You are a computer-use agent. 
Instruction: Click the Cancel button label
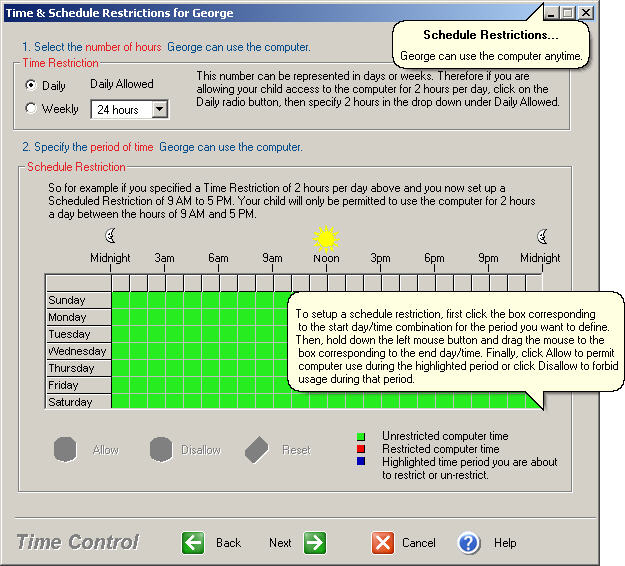(x=419, y=543)
